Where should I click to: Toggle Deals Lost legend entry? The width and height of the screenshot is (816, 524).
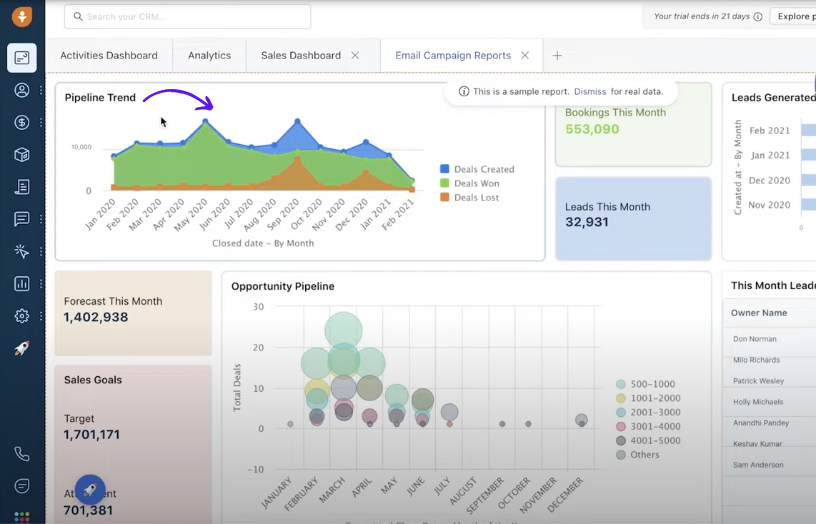[469, 197]
